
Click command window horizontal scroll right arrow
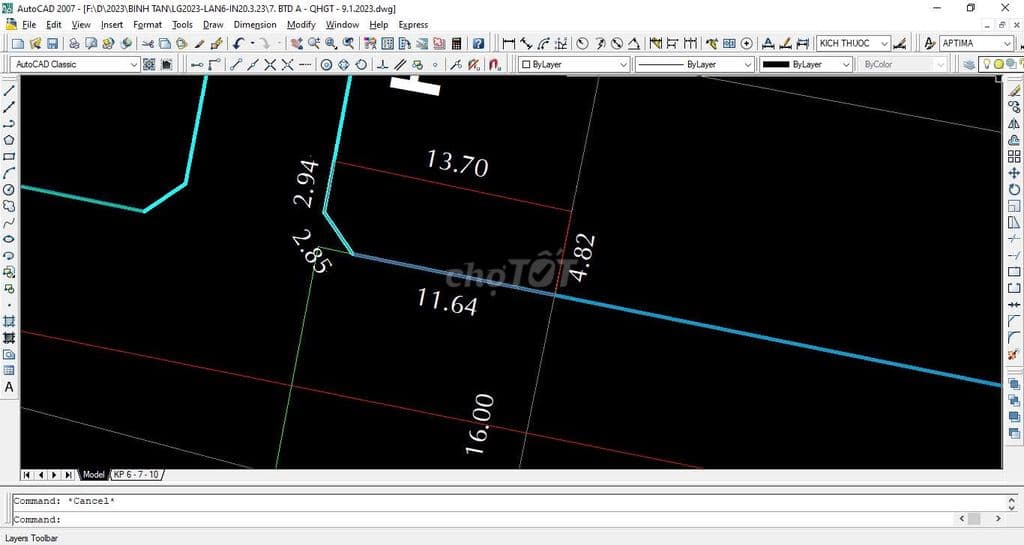pyautogui.click(x=998, y=518)
